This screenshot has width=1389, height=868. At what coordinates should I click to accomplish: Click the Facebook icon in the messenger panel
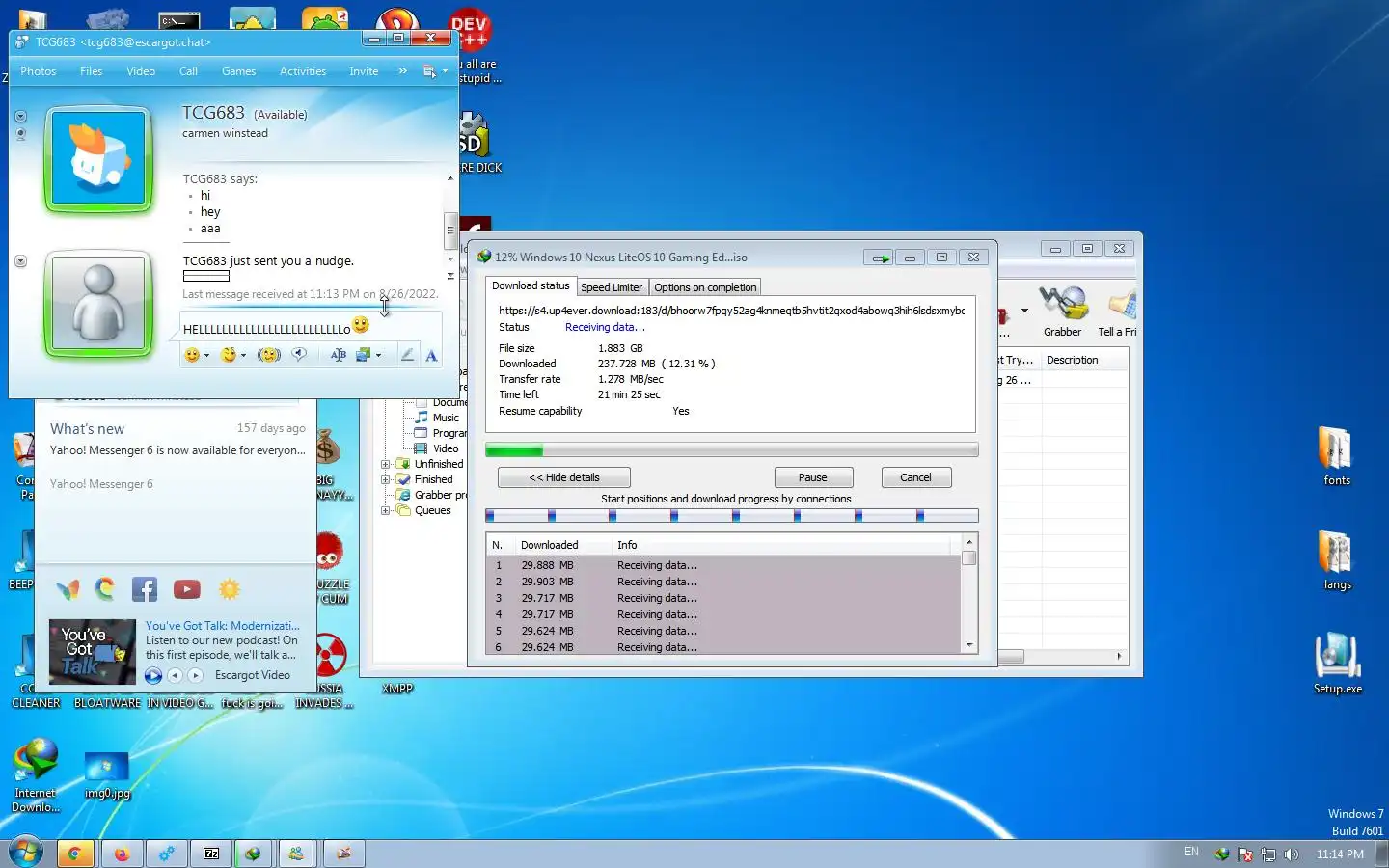145,589
